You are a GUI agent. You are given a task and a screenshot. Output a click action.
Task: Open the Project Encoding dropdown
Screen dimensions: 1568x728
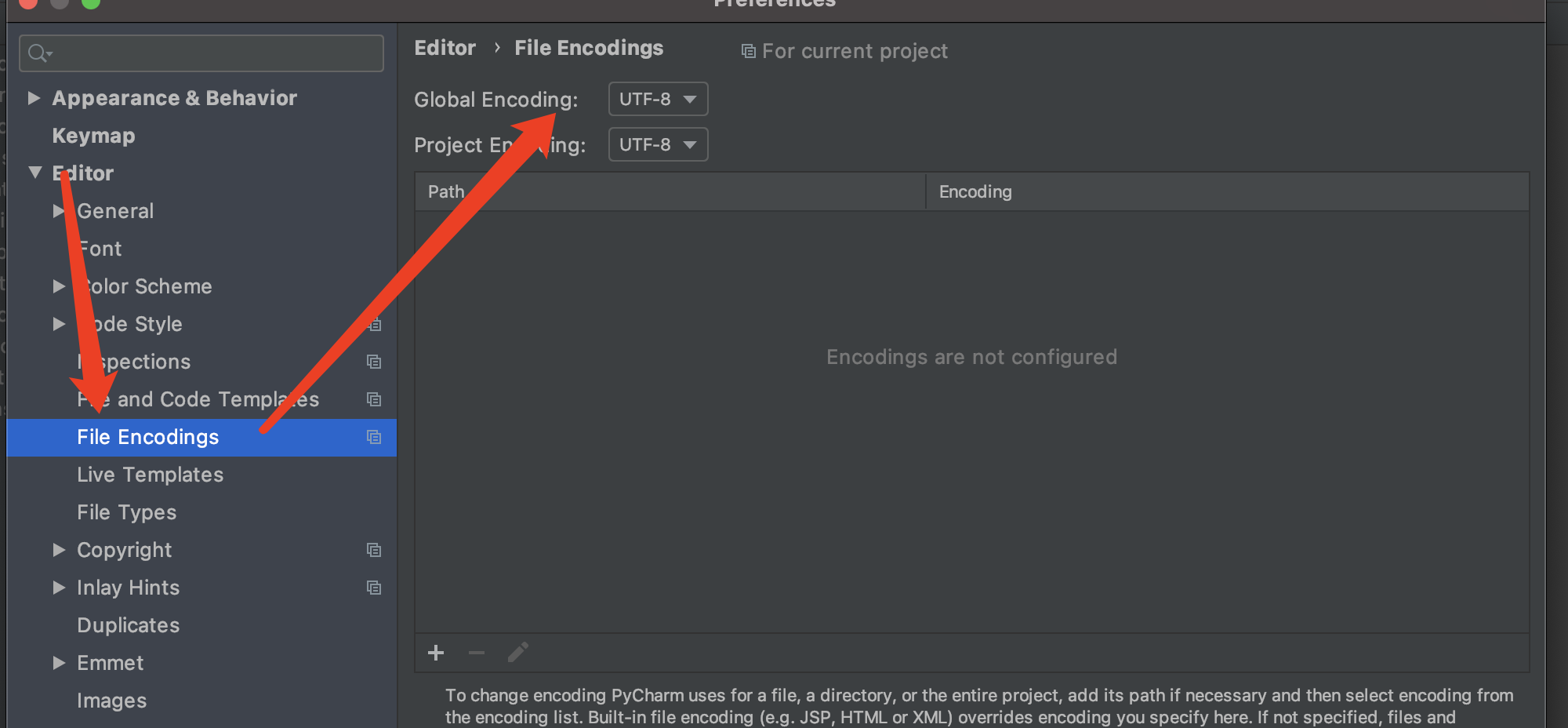658,145
